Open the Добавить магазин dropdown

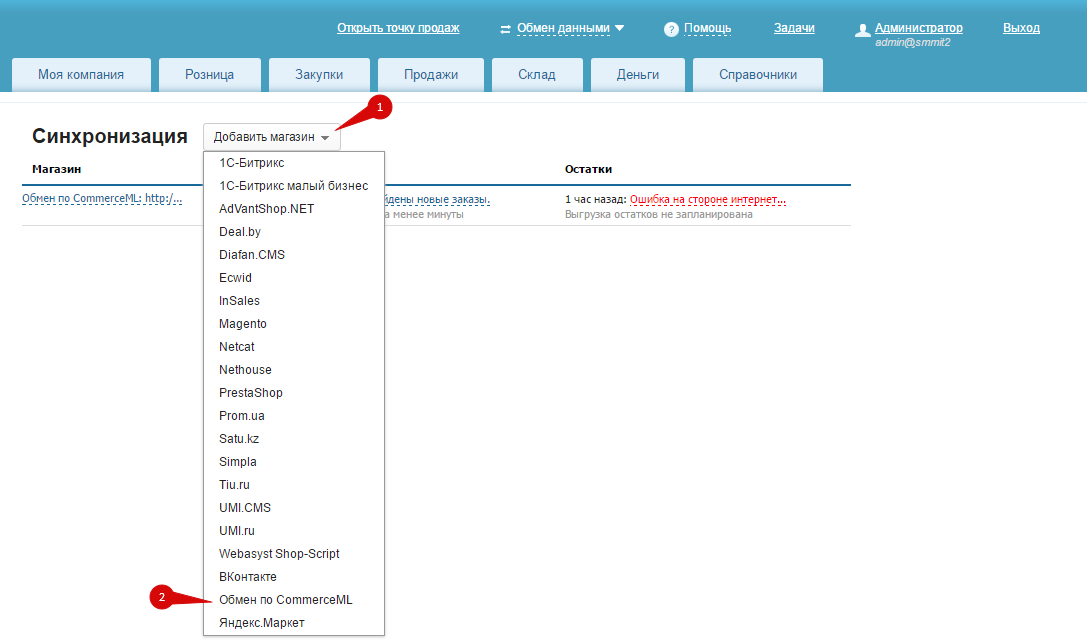271,137
